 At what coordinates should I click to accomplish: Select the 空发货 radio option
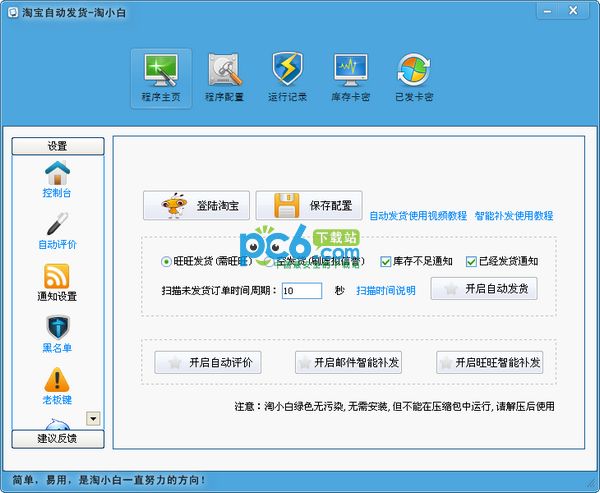(268, 262)
